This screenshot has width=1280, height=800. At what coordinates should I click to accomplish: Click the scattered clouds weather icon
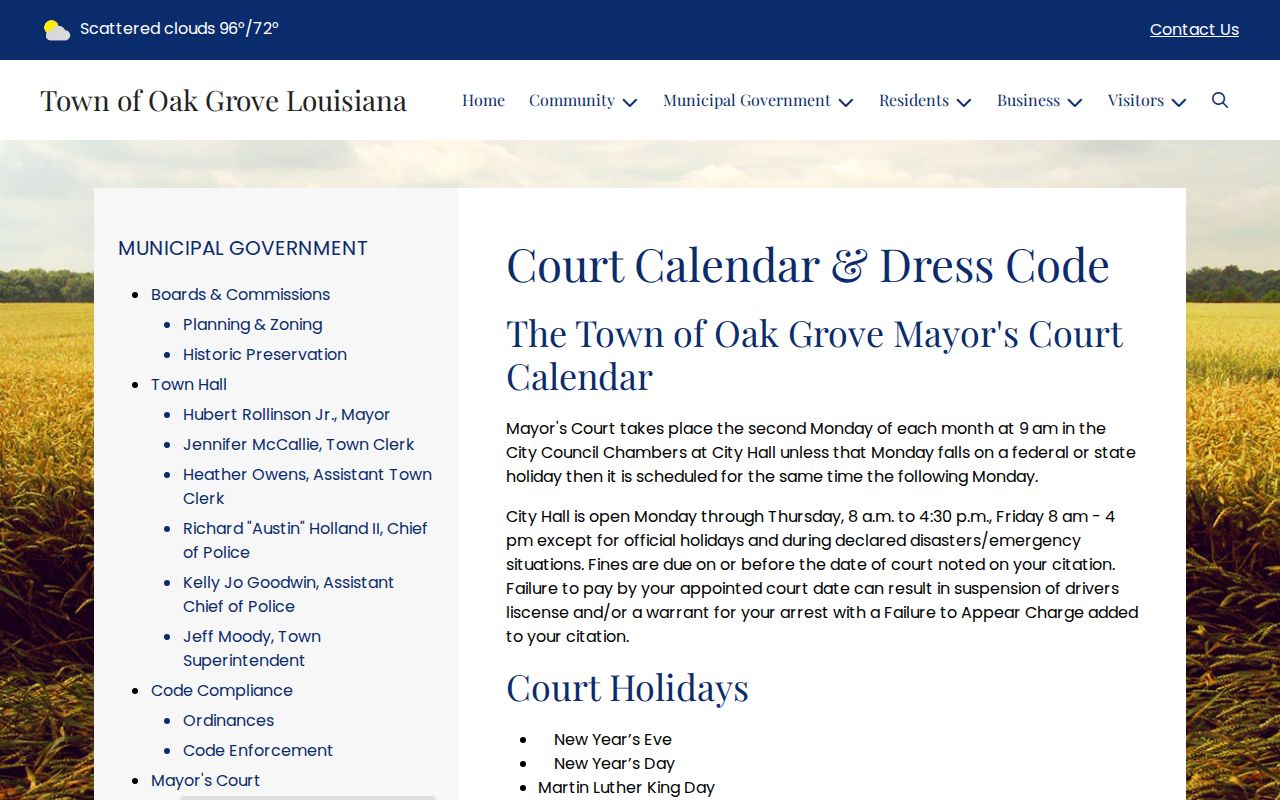click(x=57, y=30)
